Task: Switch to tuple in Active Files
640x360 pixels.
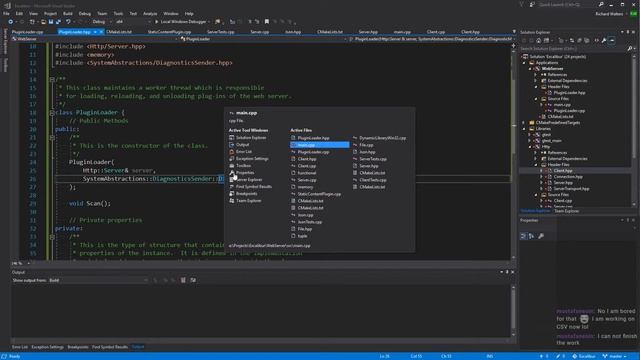Action: pos(299,236)
